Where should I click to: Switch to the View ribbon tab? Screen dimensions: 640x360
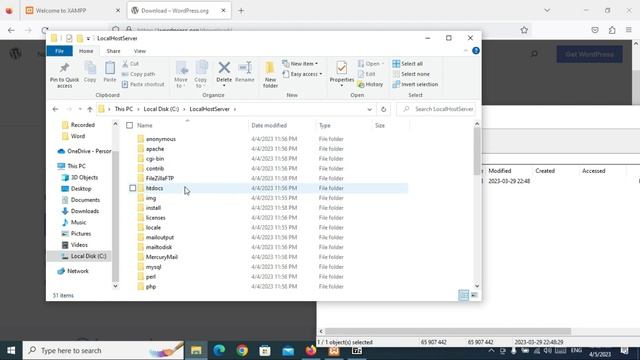click(x=140, y=51)
